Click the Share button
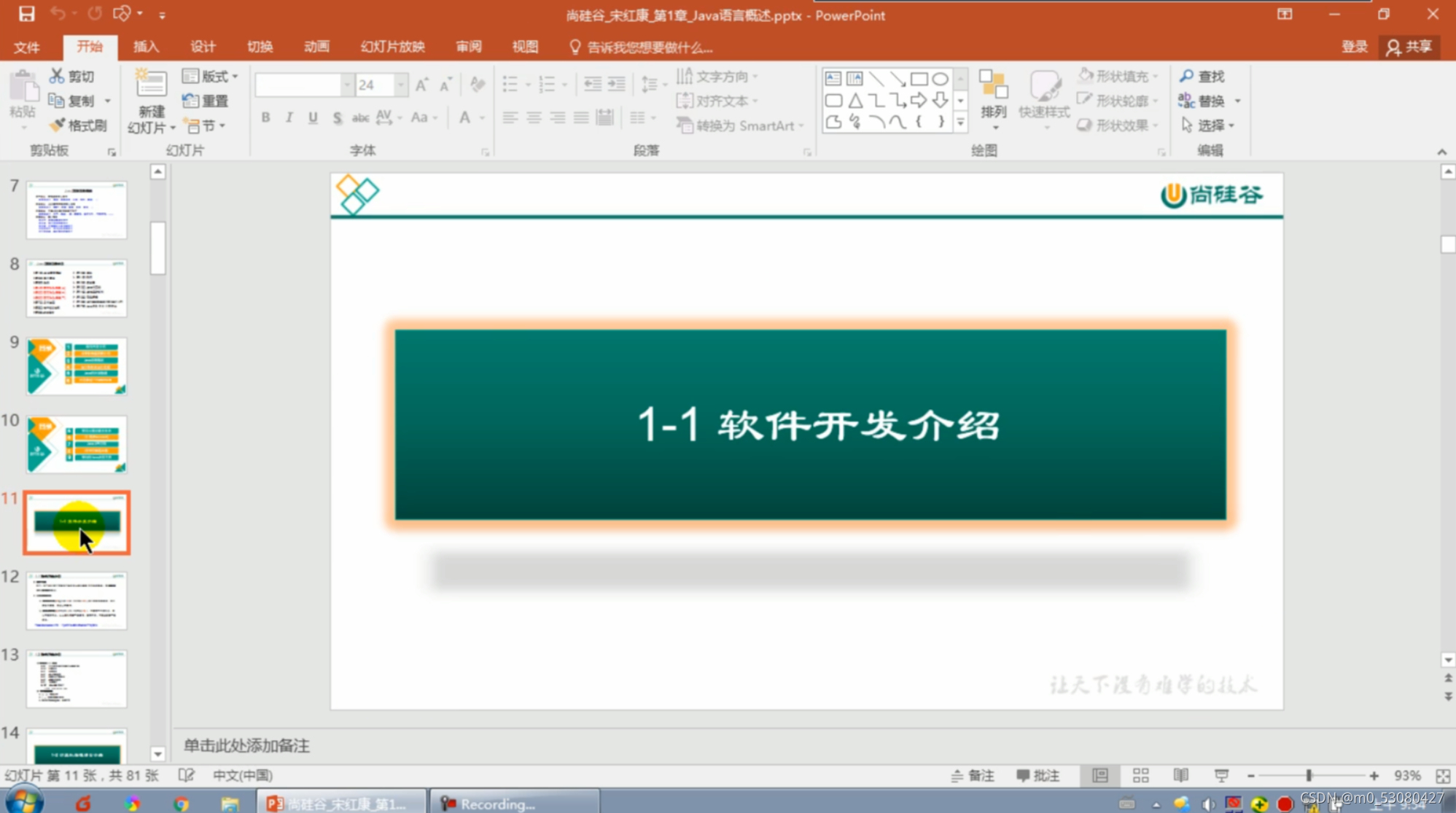The image size is (1456, 813). point(1409,47)
